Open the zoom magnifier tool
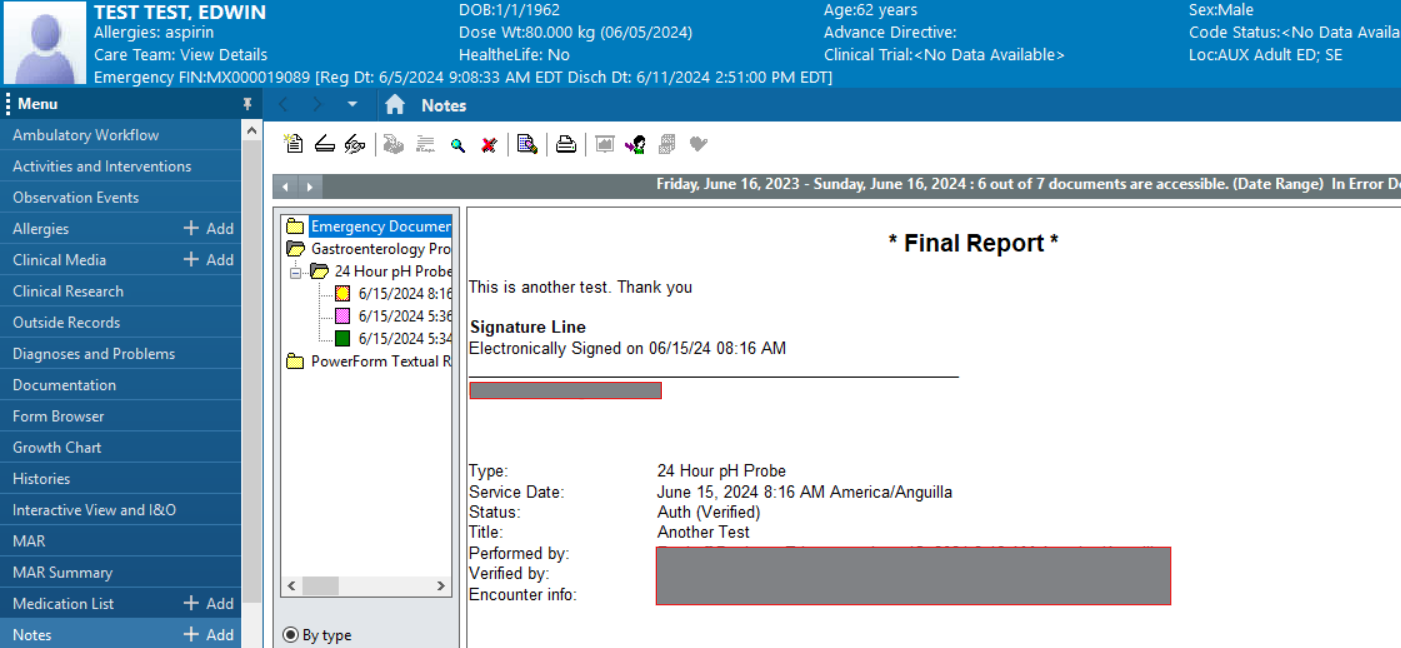 [459, 143]
